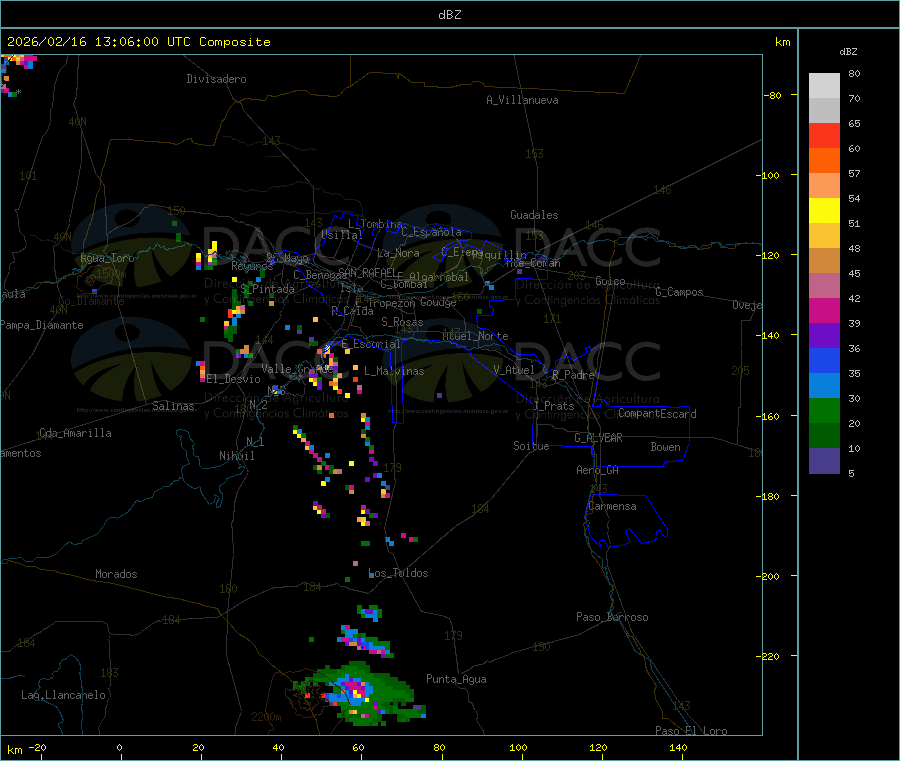Select the red 65 dBZ legend swatch
The height and width of the screenshot is (761, 900).
[824, 135]
